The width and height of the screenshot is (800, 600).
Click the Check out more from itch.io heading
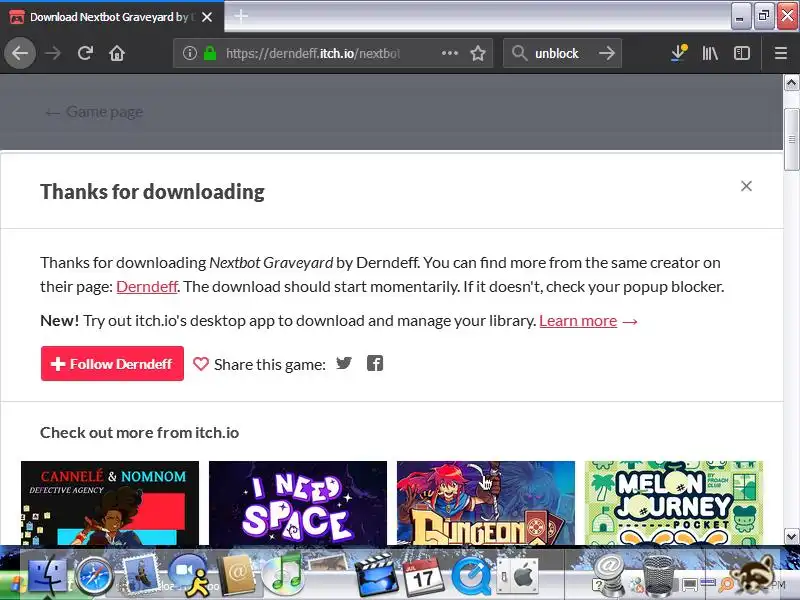coord(139,433)
